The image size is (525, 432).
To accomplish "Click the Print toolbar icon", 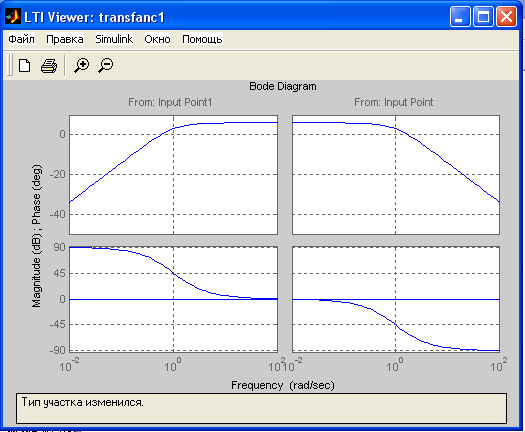I will [x=49, y=66].
